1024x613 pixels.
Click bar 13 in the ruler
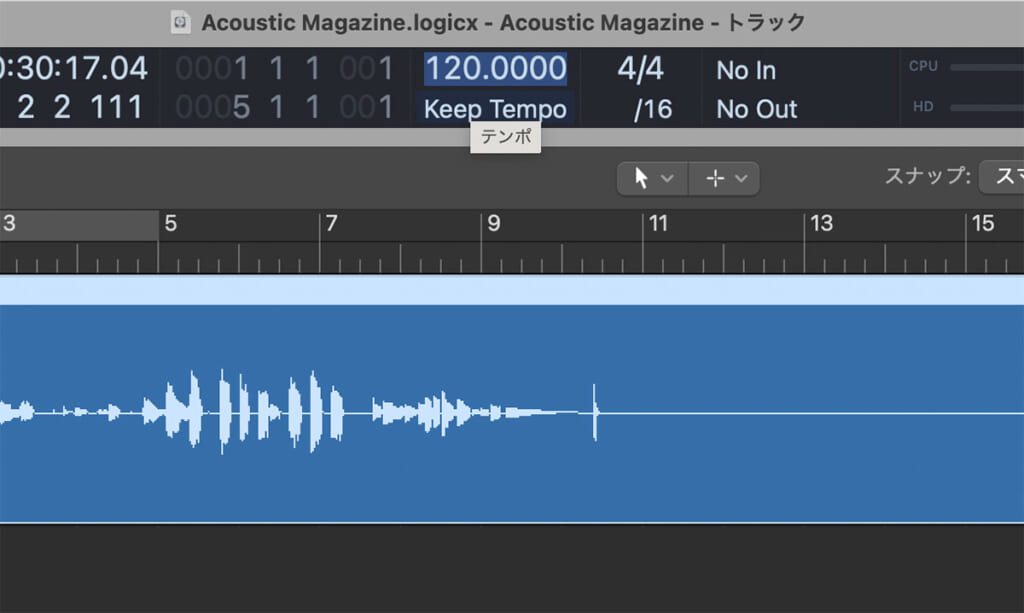[821, 224]
